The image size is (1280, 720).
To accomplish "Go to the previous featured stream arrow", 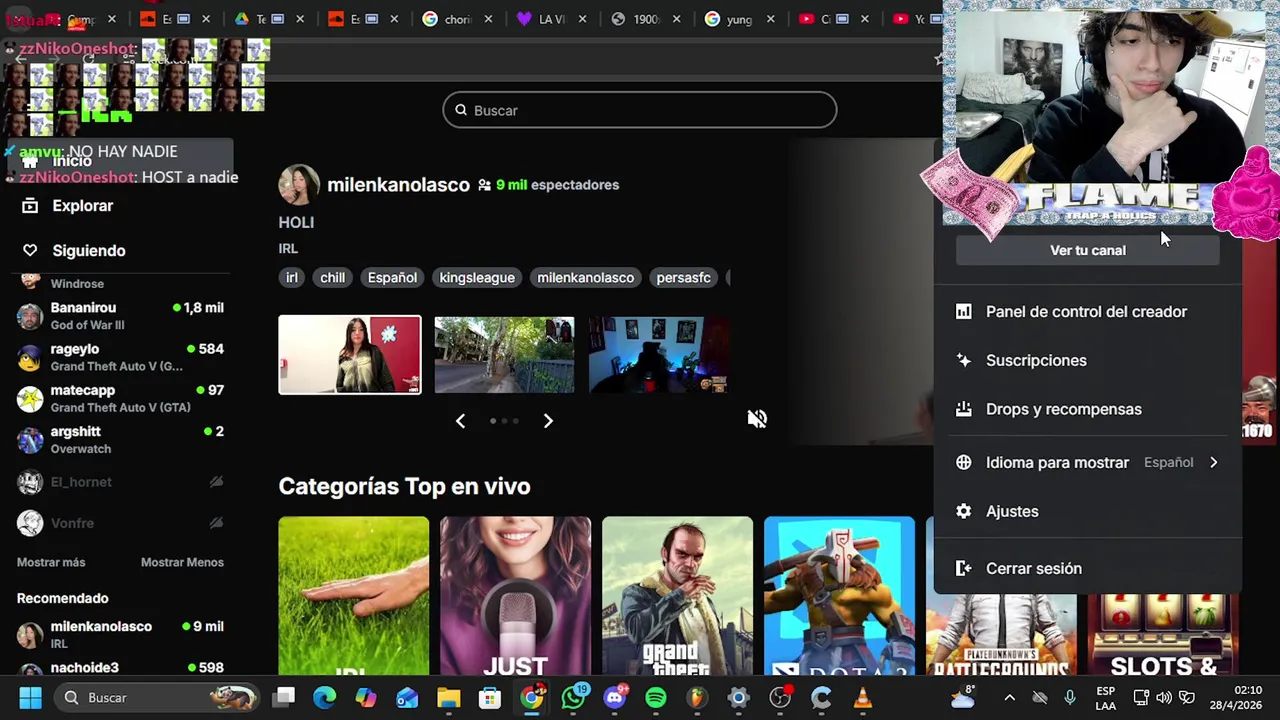I will (460, 421).
